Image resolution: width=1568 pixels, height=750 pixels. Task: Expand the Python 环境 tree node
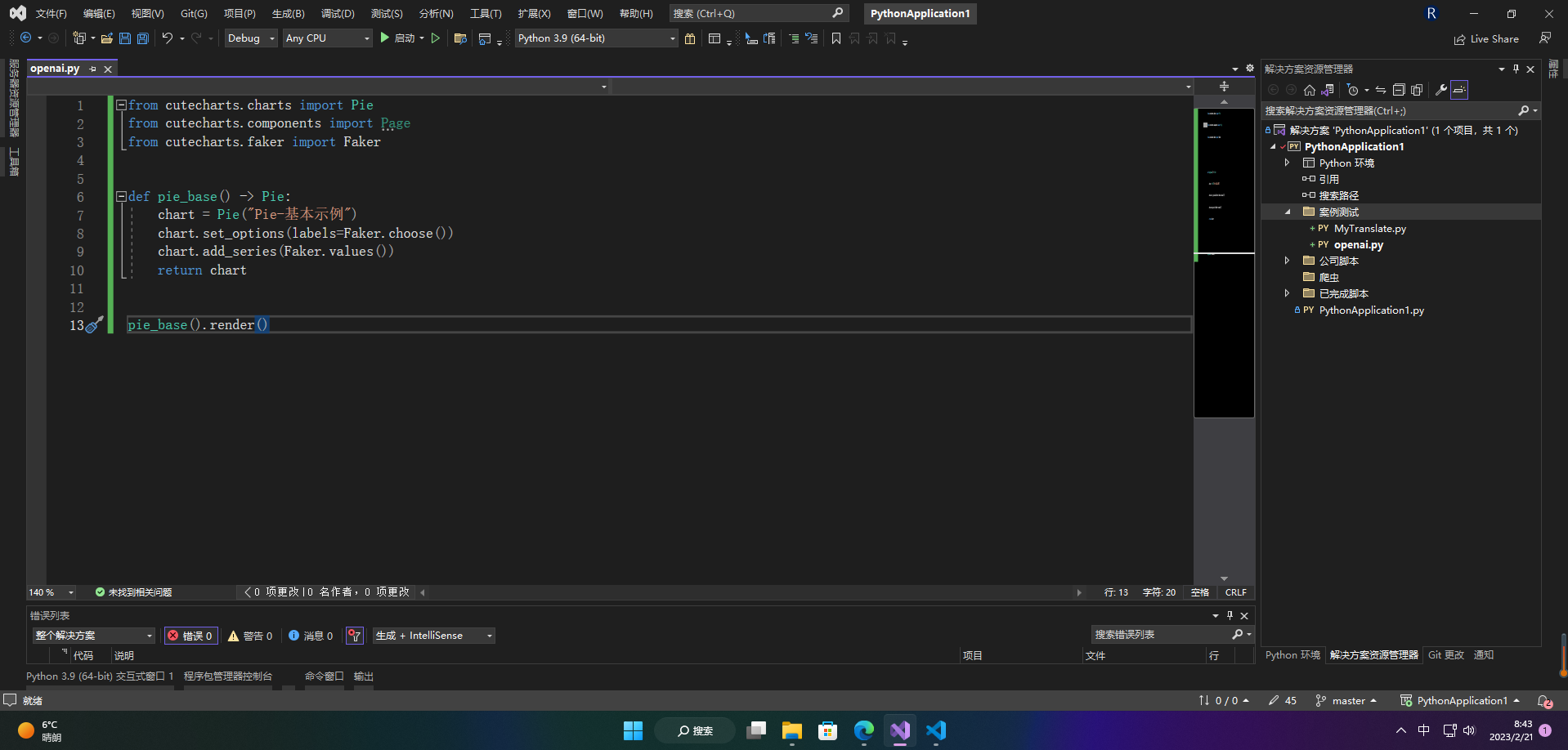tap(1288, 163)
